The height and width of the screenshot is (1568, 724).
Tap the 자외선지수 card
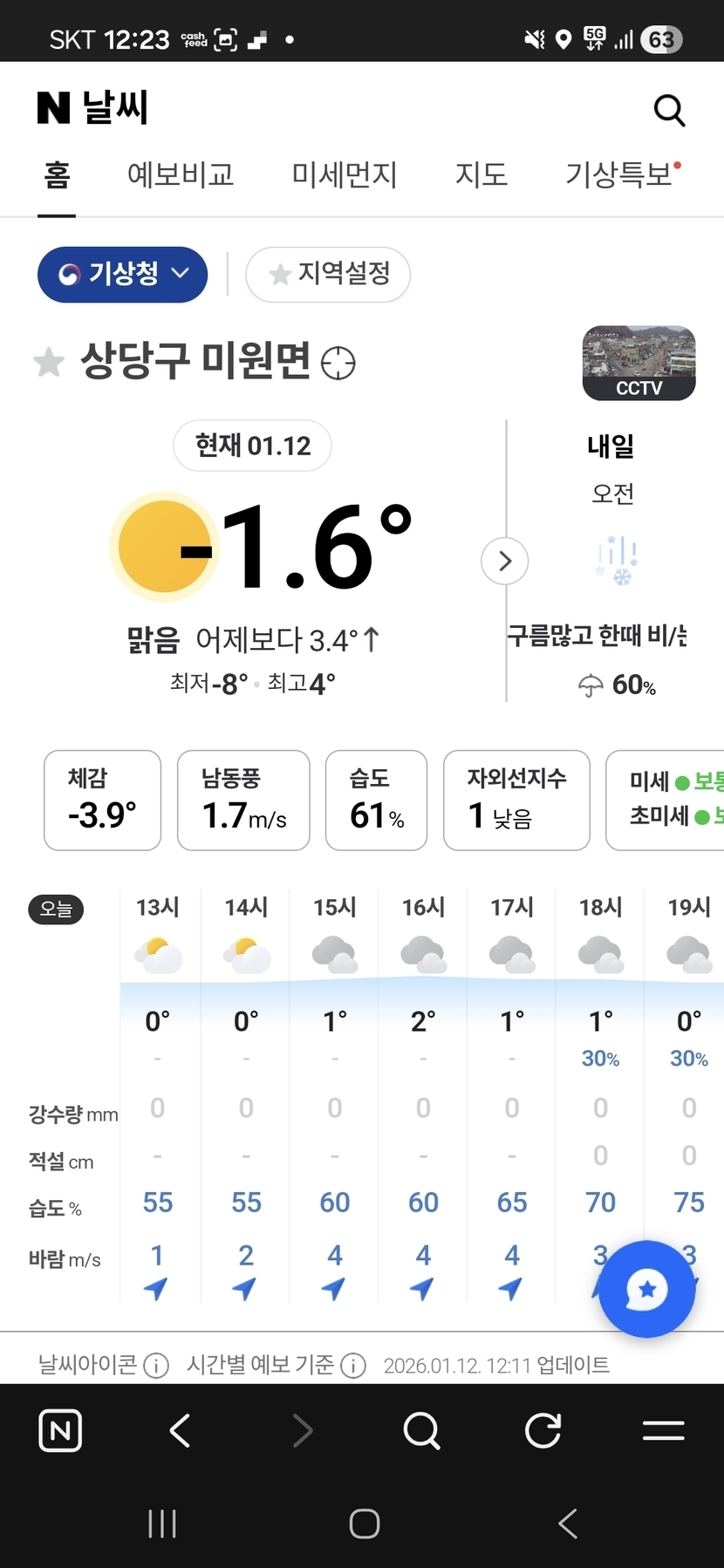516,800
